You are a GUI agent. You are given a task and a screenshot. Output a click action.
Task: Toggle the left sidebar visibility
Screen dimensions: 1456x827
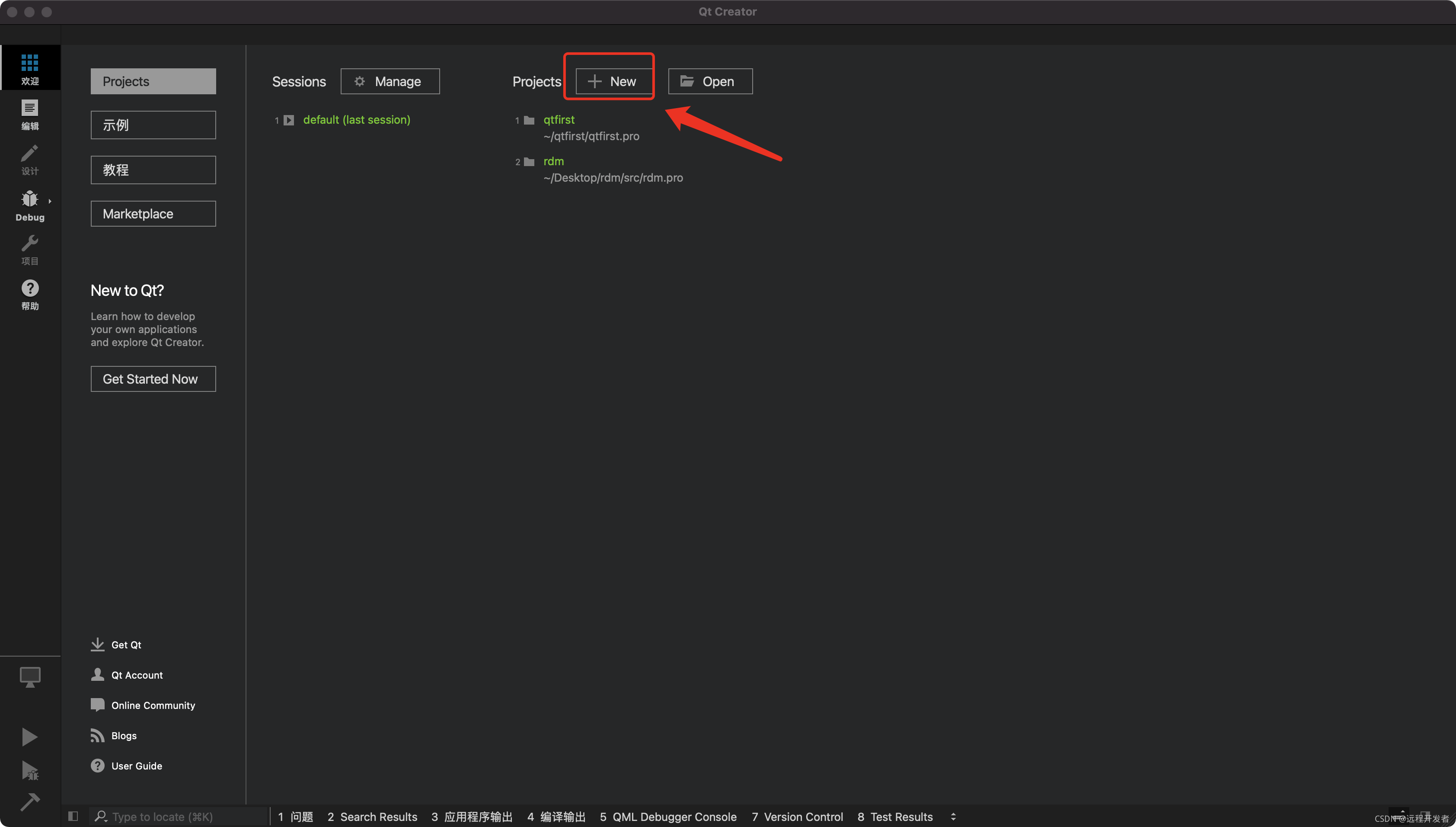click(x=73, y=816)
